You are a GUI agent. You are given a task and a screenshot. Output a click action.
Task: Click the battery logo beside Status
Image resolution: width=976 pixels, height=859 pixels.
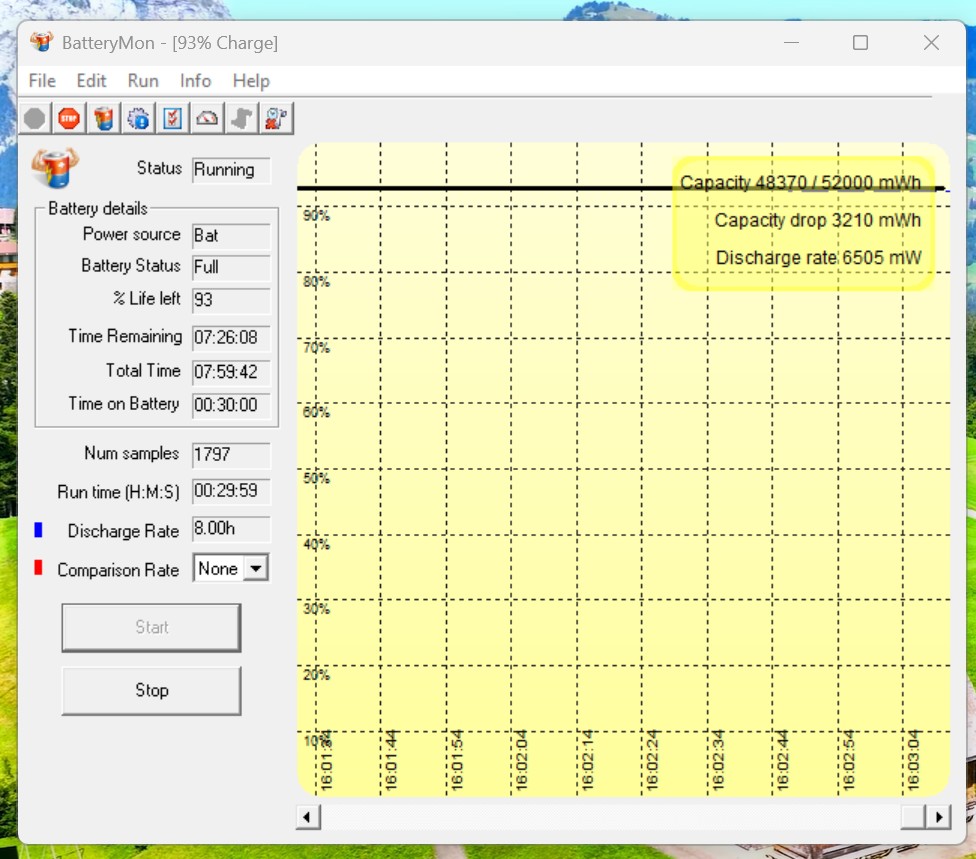click(x=55, y=167)
